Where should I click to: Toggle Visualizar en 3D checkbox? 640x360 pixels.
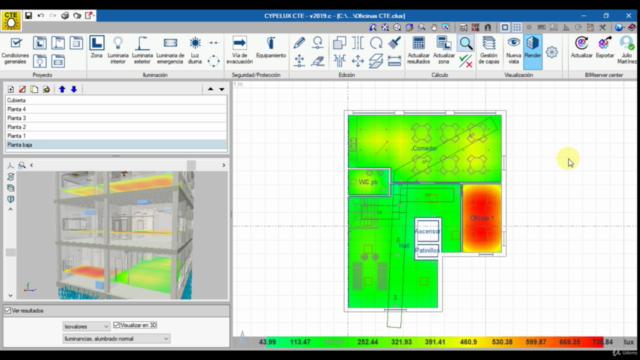[116, 325]
